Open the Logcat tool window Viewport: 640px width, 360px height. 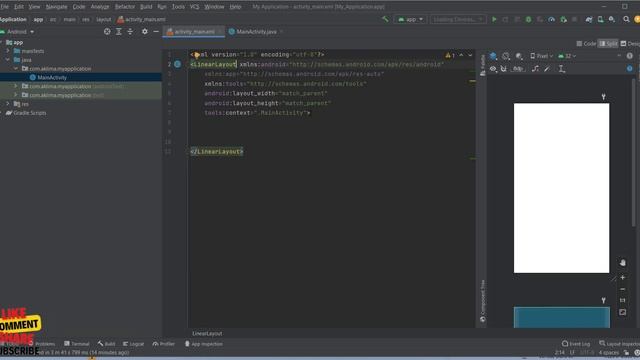[x=133, y=344]
